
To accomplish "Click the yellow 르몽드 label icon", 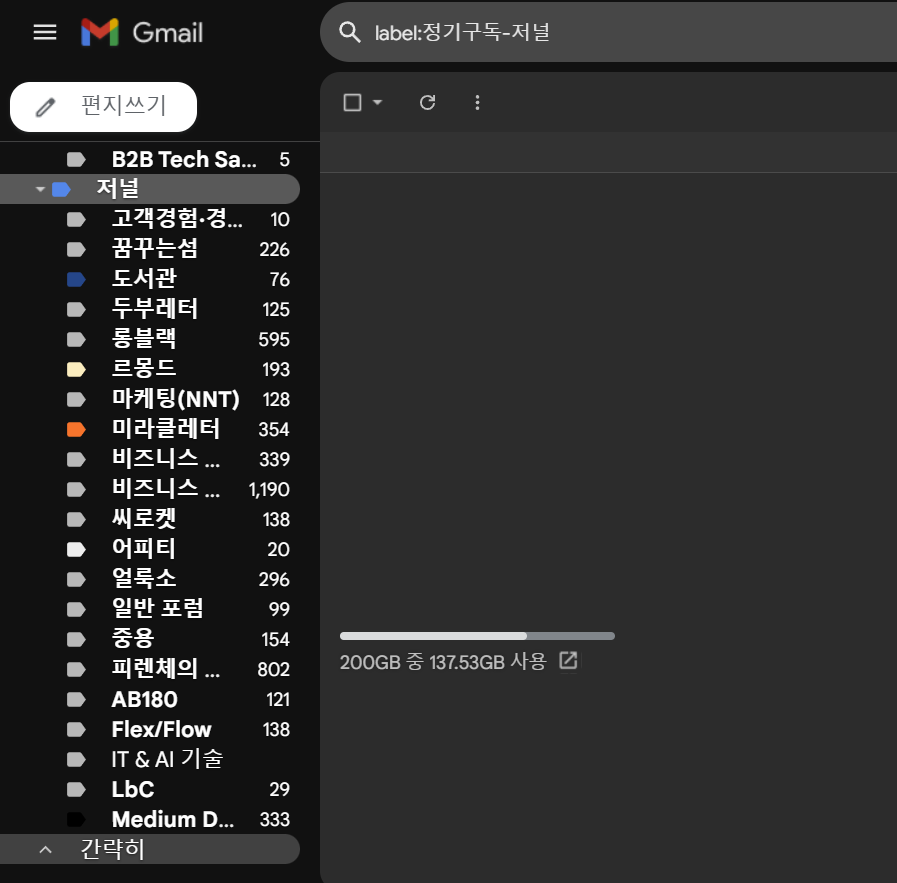I will (x=76, y=369).
